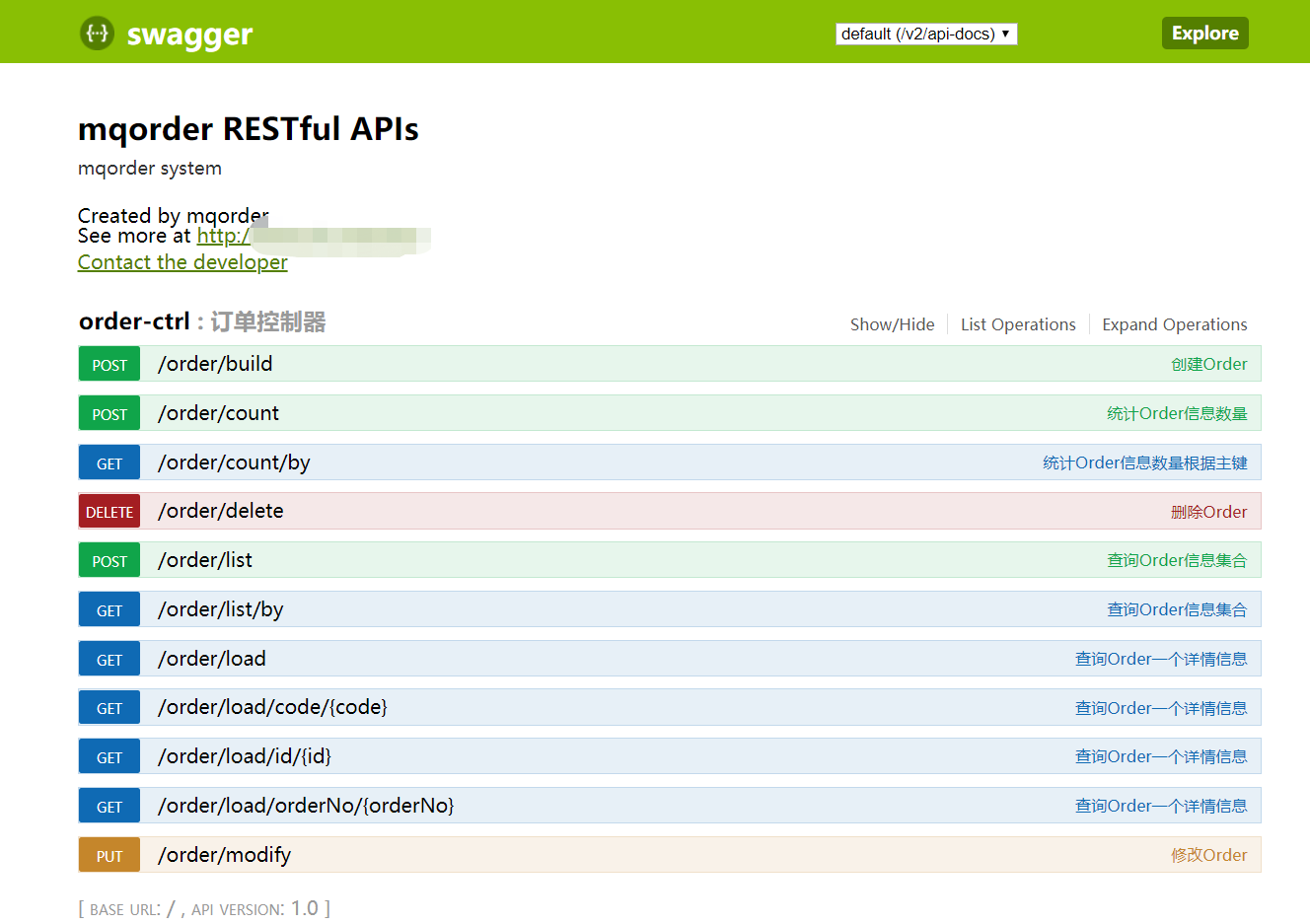Viewport: 1310px width, 924px height.
Task: Click the 修改Order description
Action: pos(1208,855)
